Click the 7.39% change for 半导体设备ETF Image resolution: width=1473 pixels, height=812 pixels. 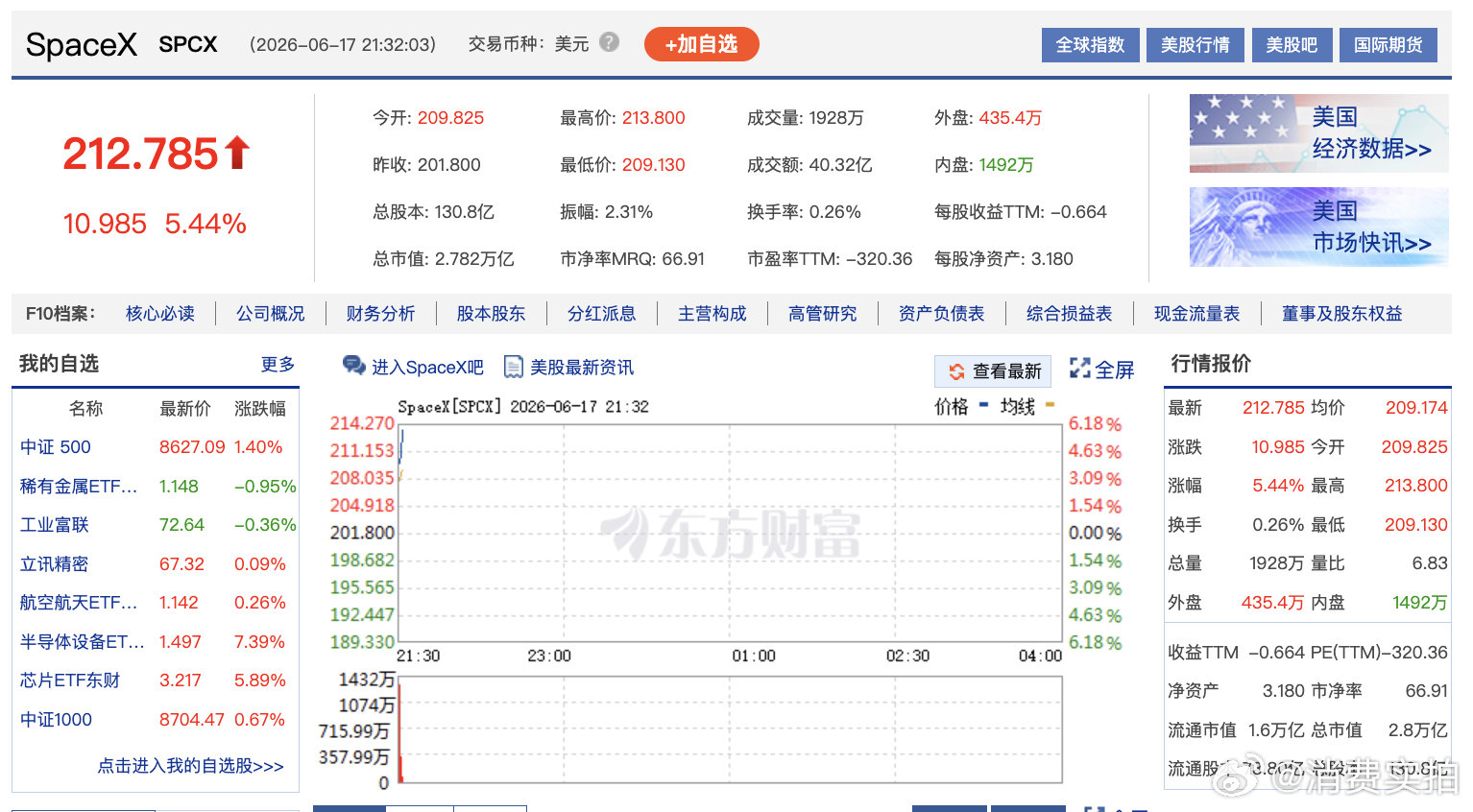[x=259, y=642]
